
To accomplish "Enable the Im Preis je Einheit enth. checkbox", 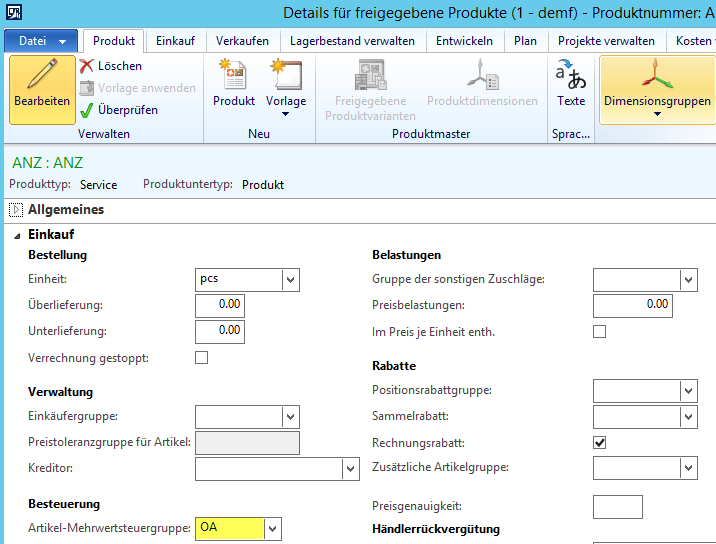I will 600,332.
